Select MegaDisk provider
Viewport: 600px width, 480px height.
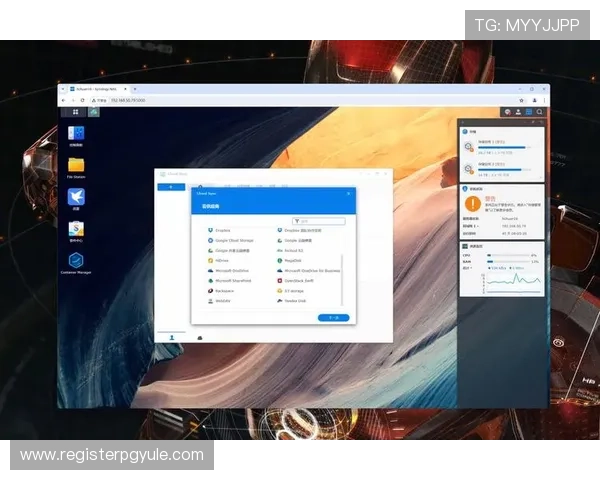click(x=289, y=261)
